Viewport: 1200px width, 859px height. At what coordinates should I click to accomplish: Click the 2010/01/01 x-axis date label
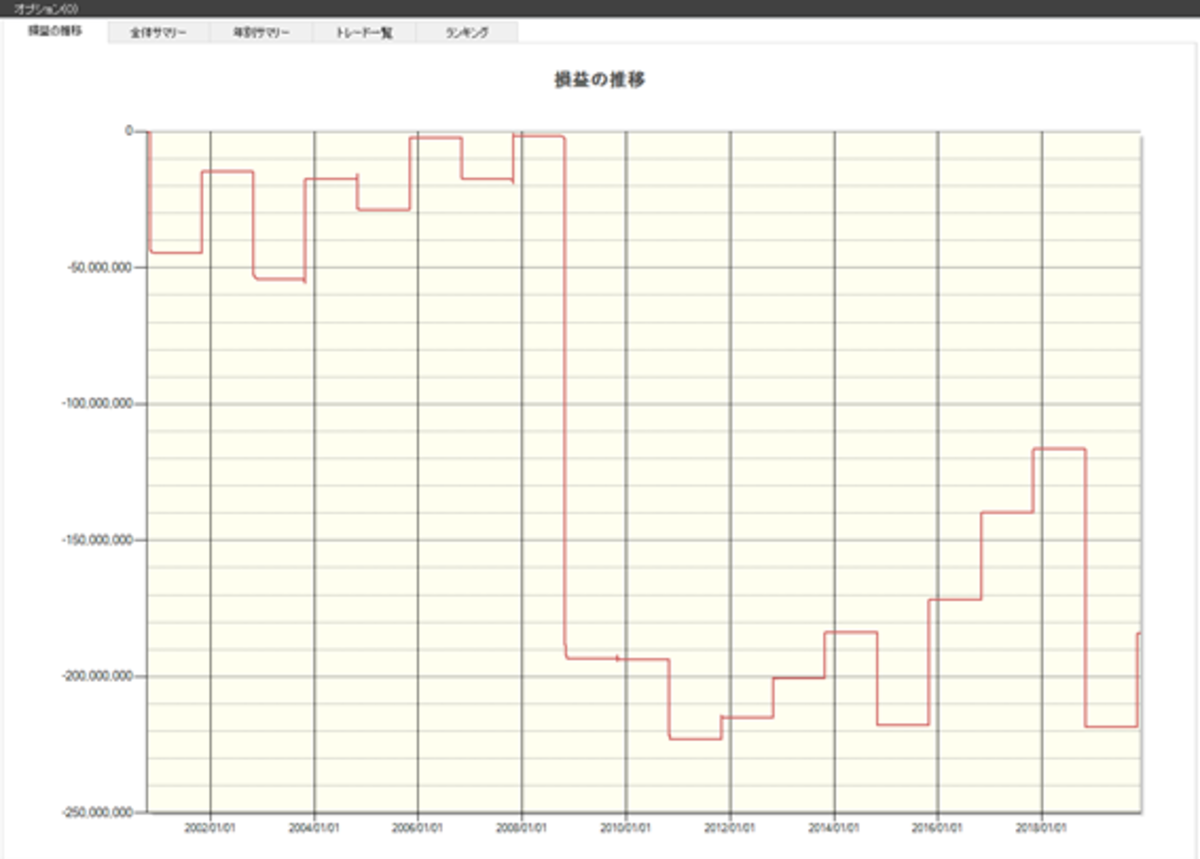(x=626, y=829)
